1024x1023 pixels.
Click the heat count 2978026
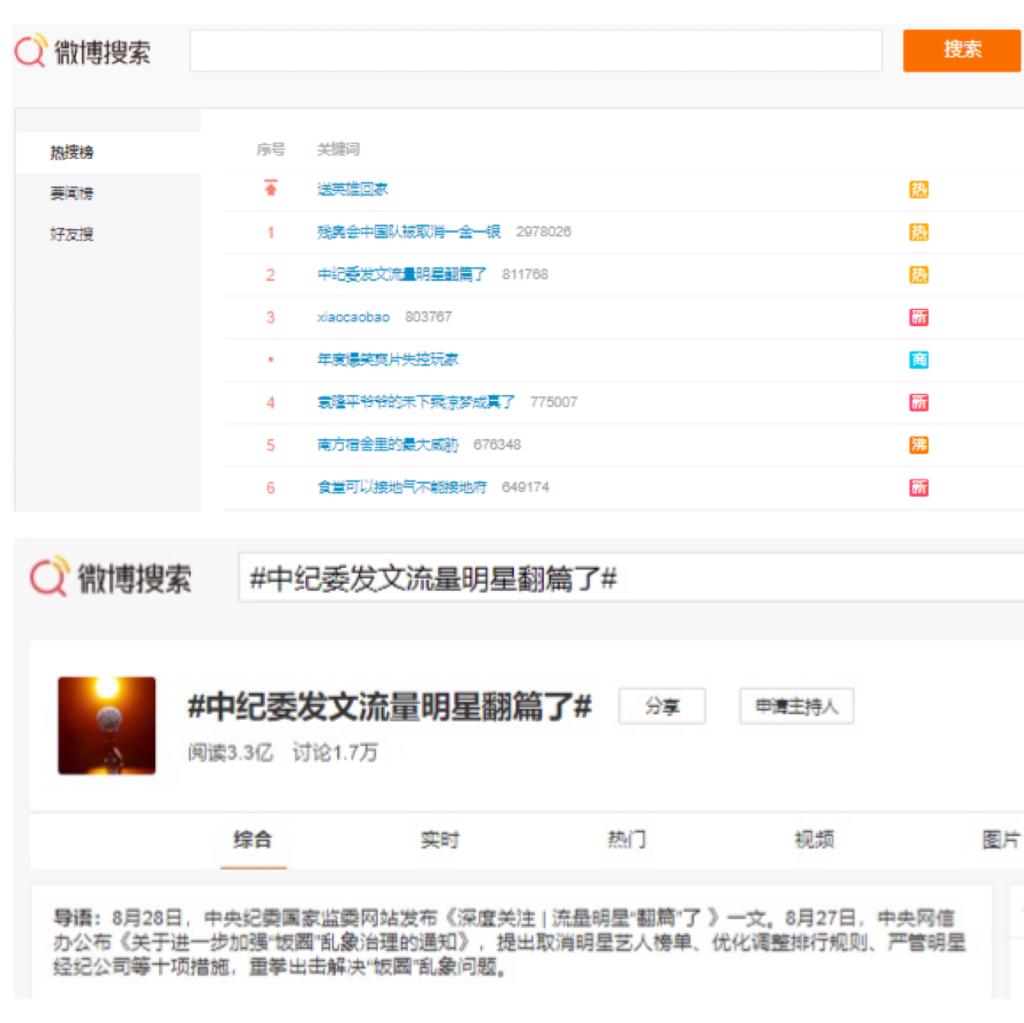(543, 232)
